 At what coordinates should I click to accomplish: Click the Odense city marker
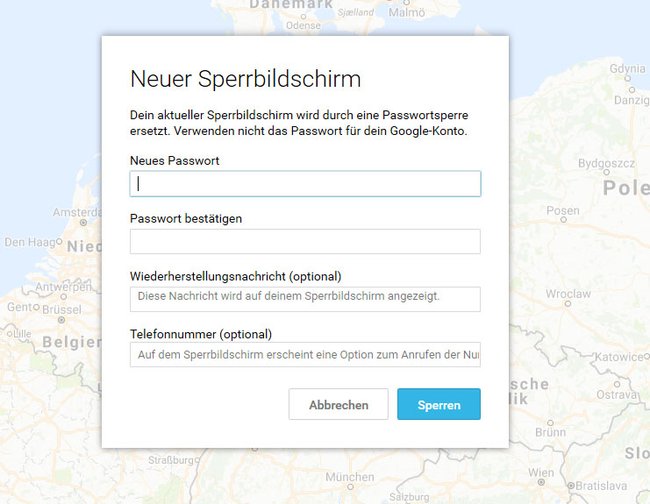point(303,17)
